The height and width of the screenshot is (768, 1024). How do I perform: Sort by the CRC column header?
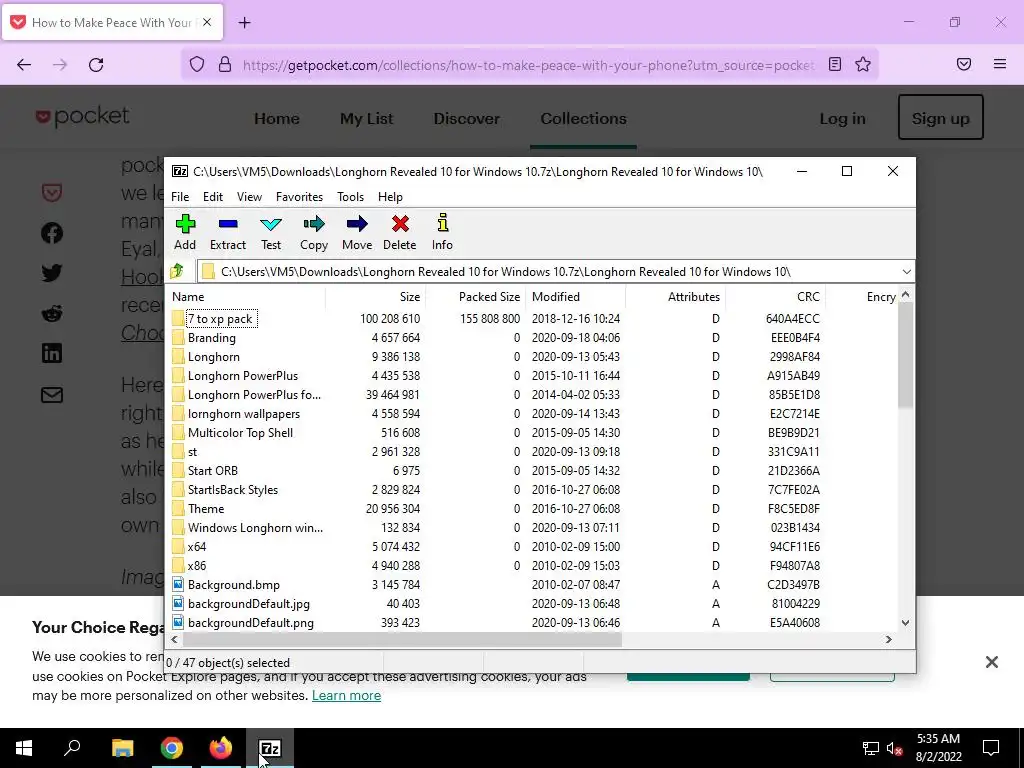776,296
